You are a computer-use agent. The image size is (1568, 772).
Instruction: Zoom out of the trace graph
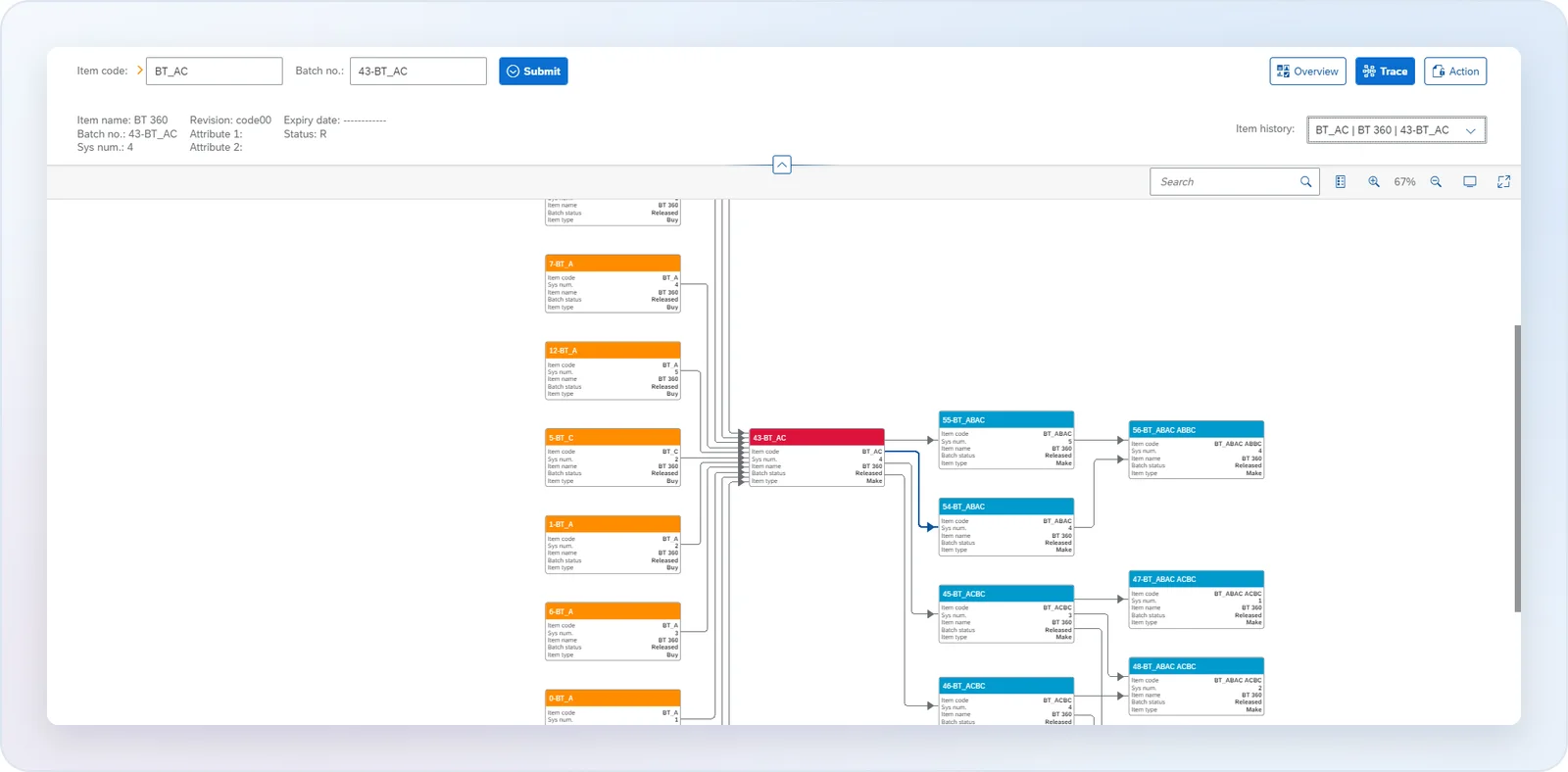click(1436, 182)
